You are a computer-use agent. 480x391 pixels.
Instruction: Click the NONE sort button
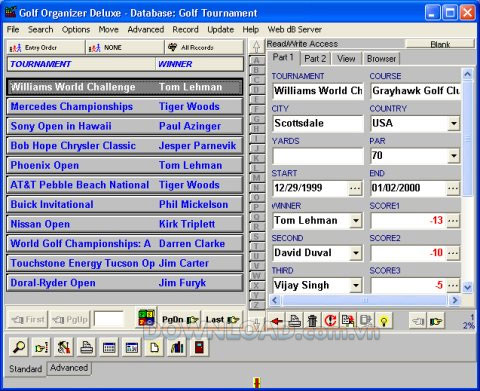pyautogui.click(x=125, y=47)
